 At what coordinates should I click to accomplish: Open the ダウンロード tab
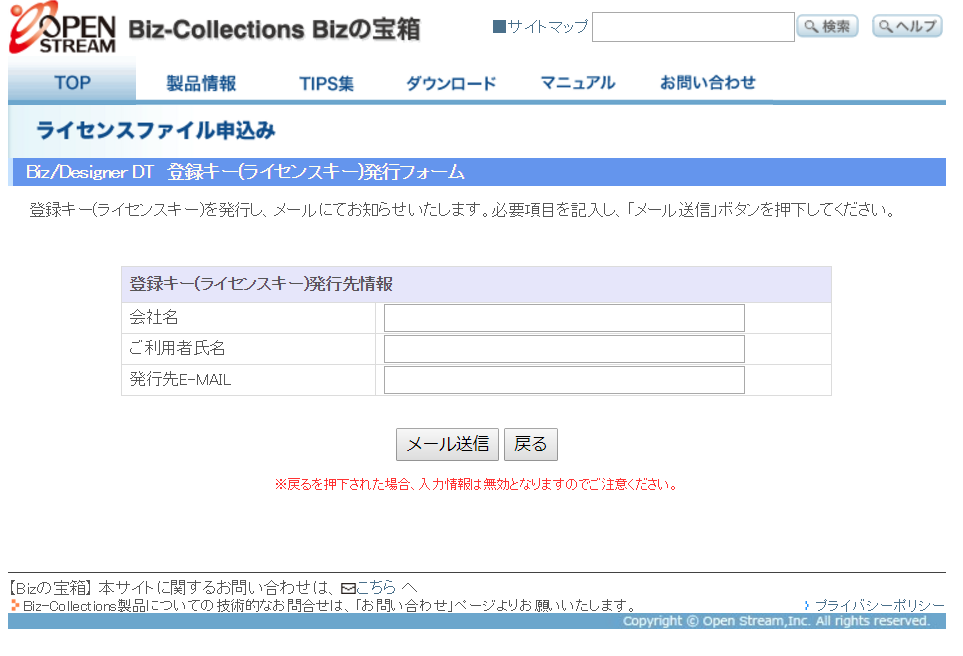(x=451, y=83)
